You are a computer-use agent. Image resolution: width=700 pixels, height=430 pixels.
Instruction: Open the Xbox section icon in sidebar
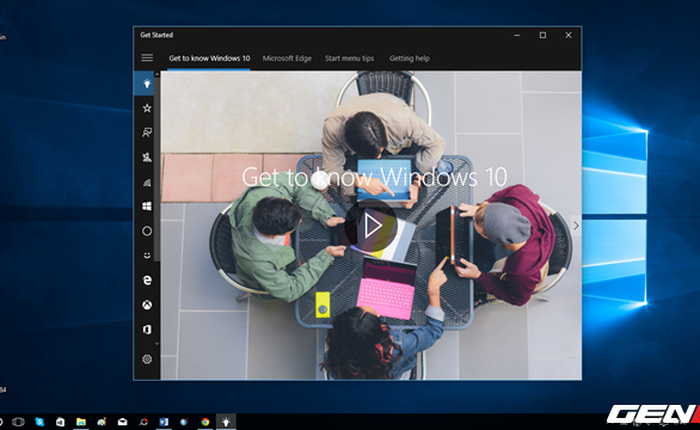pos(147,305)
